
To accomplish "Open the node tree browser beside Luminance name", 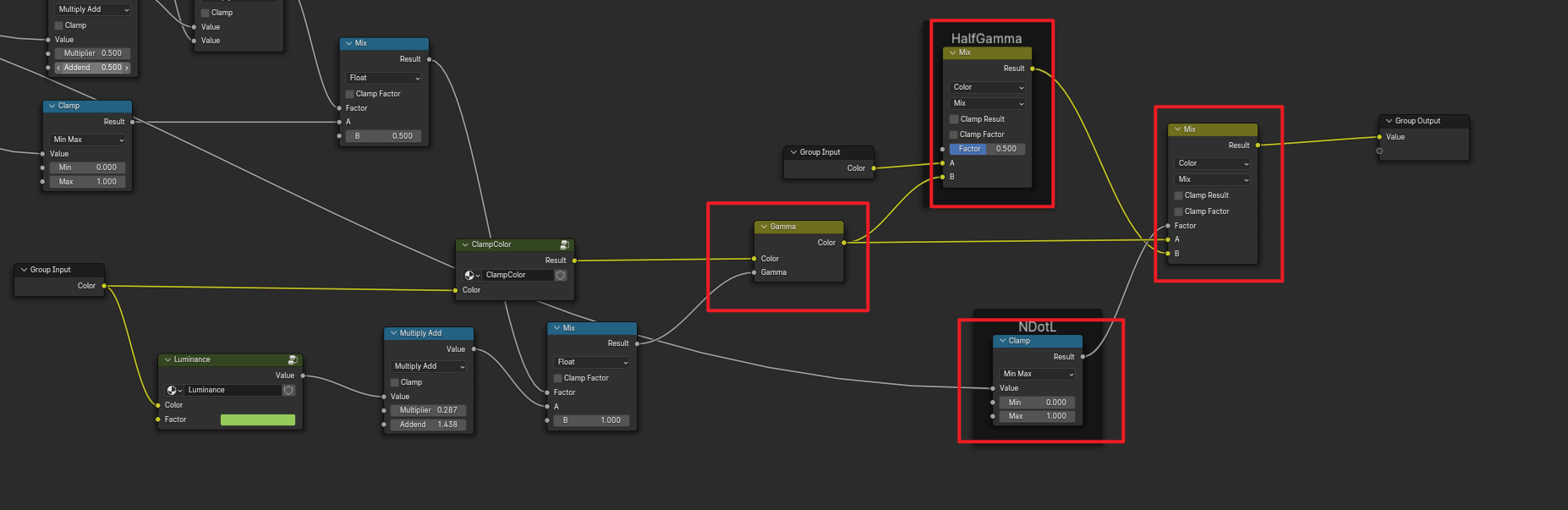I will point(174,390).
